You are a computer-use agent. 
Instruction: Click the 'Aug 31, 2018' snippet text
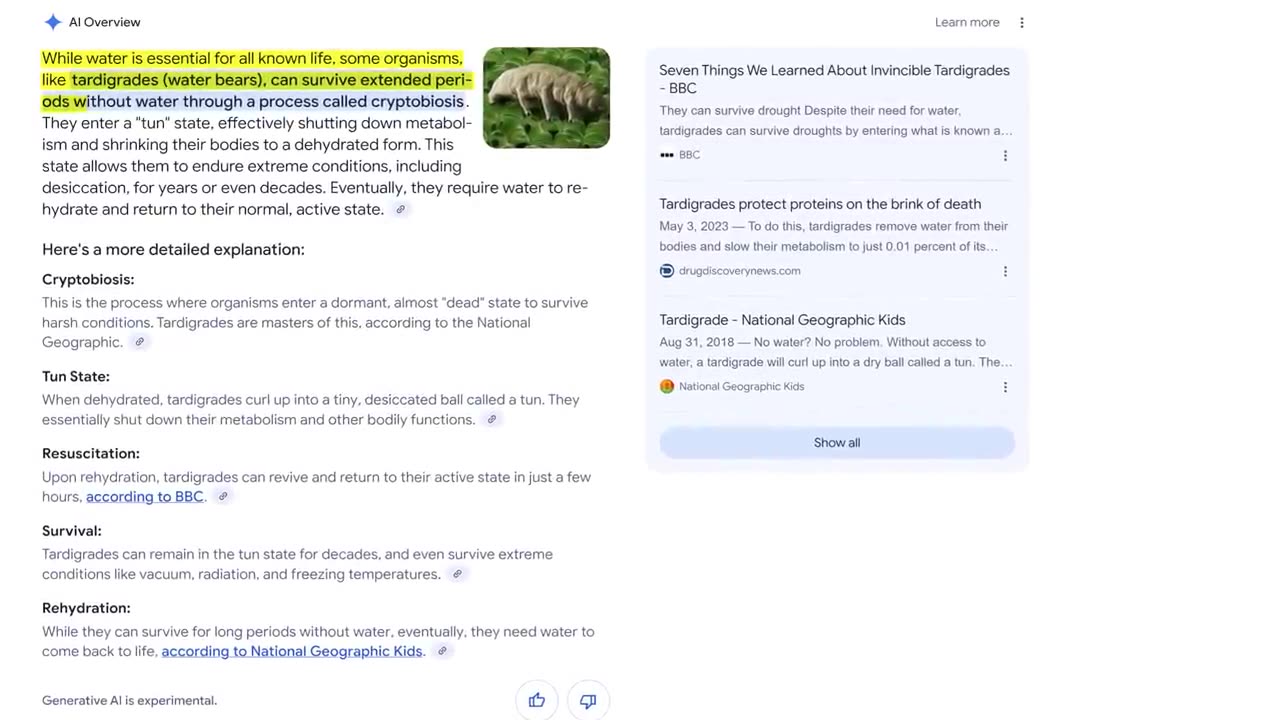pos(696,342)
